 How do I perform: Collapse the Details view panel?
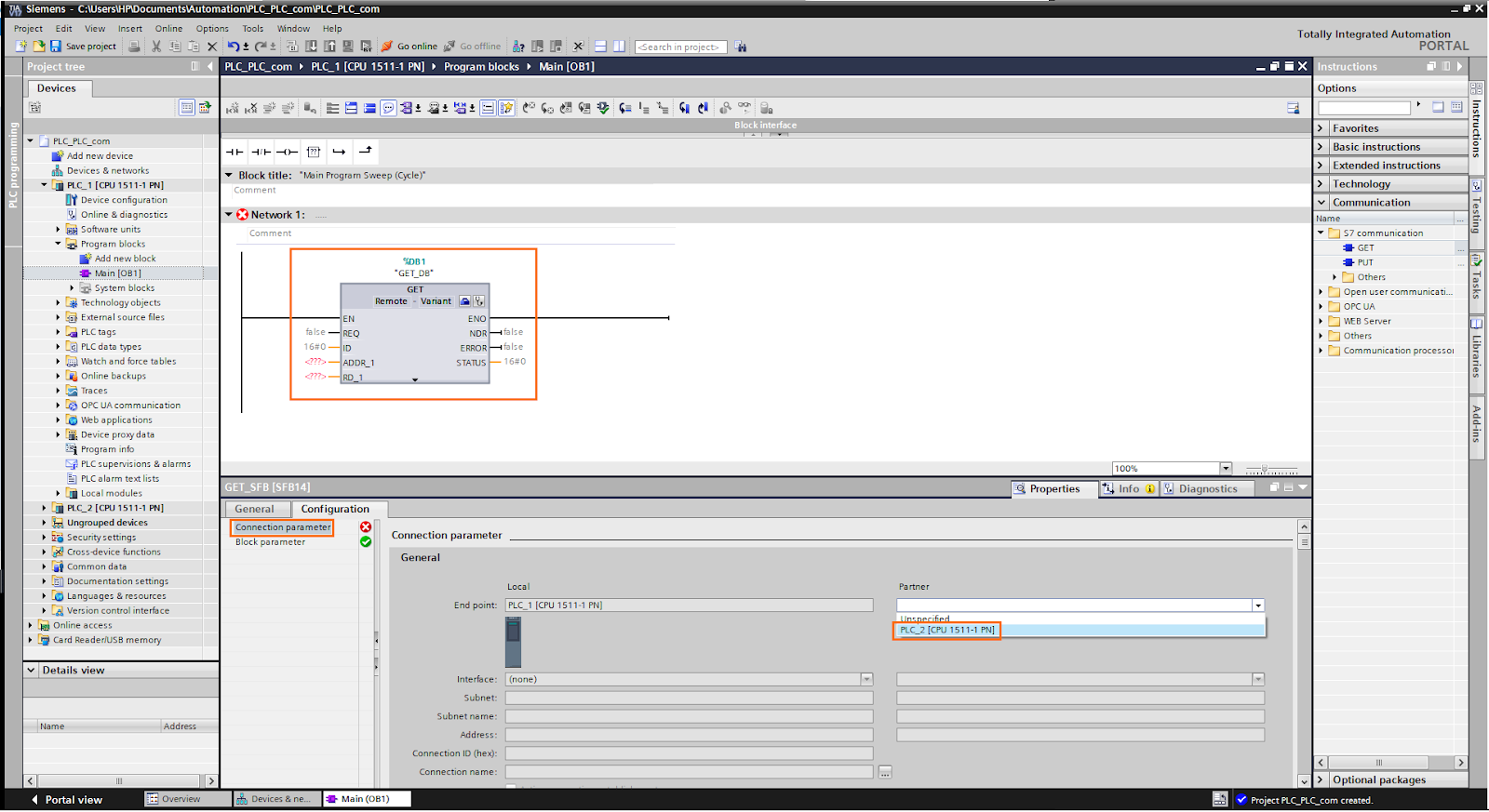pos(31,670)
